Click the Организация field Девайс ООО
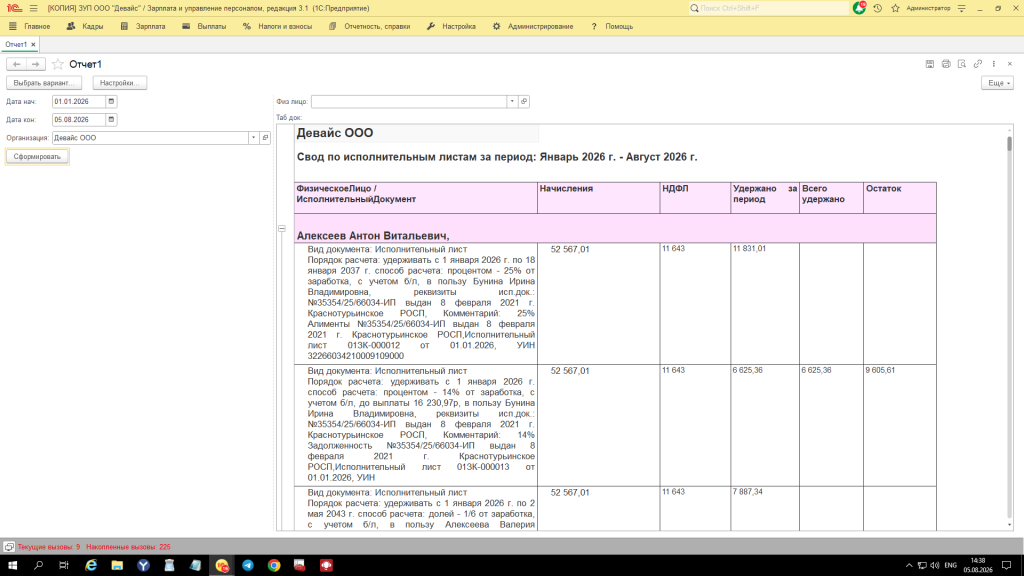1024x576 pixels. point(150,138)
